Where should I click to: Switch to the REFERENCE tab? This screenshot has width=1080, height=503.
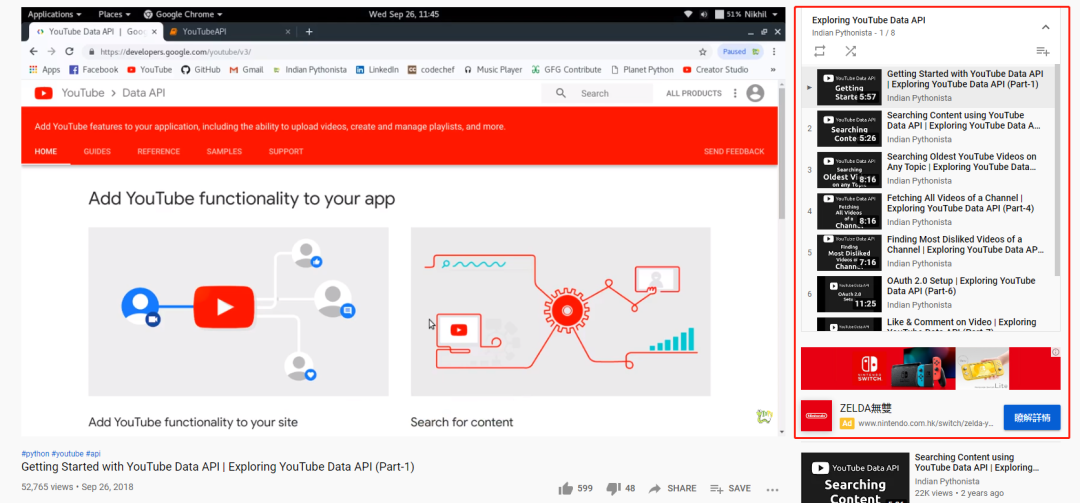click(x=158, y=152)
